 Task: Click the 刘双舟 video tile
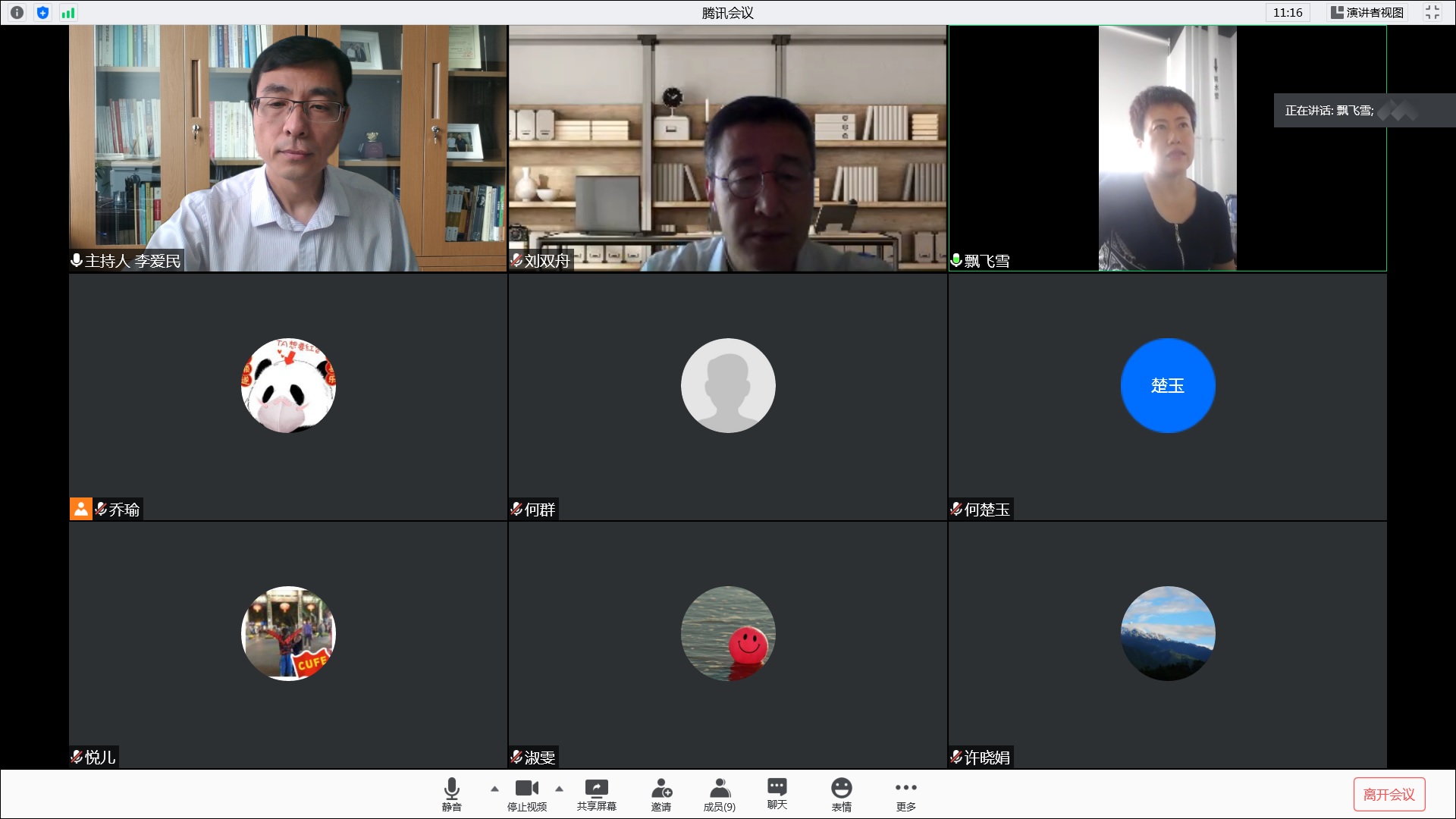tap(727, 148)
